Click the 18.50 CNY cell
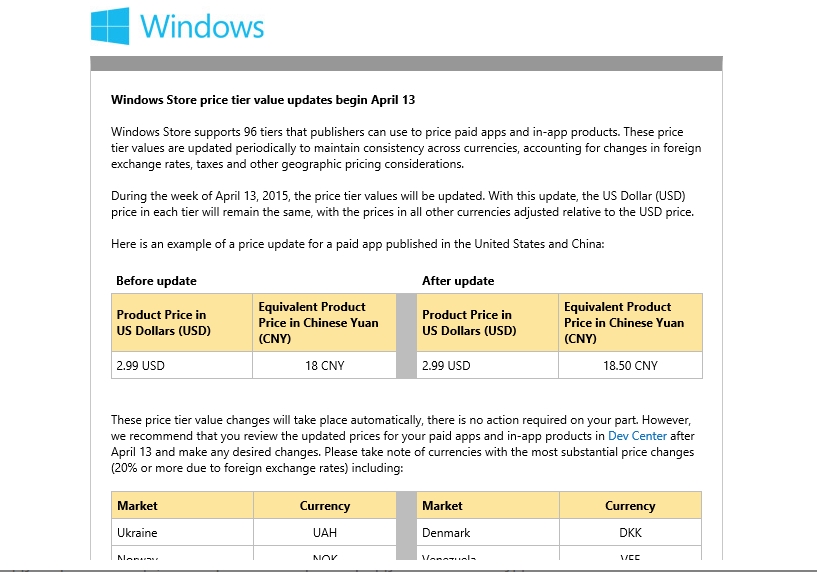 (630, 366)
